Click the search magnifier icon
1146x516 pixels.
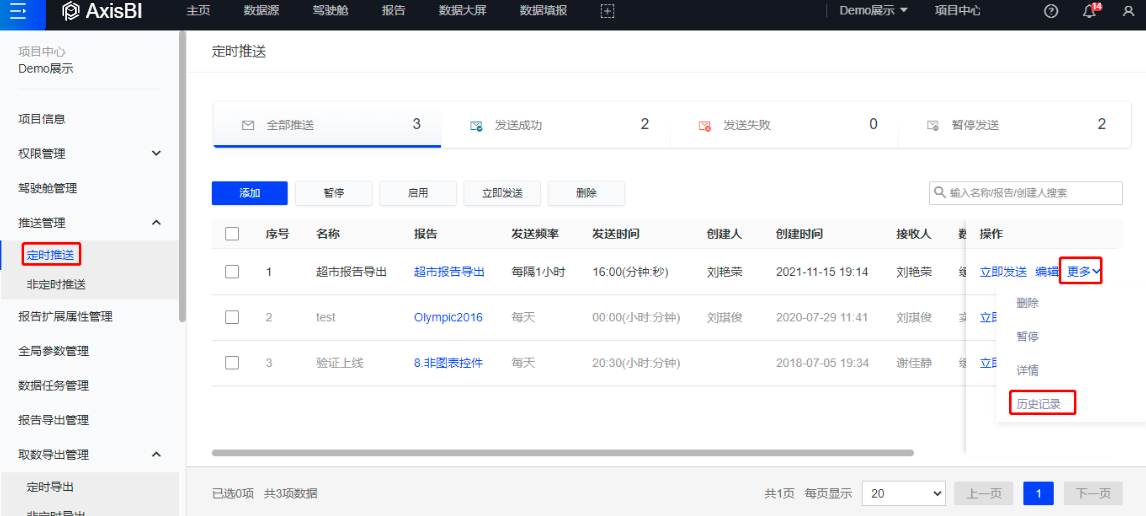point(940,192)
